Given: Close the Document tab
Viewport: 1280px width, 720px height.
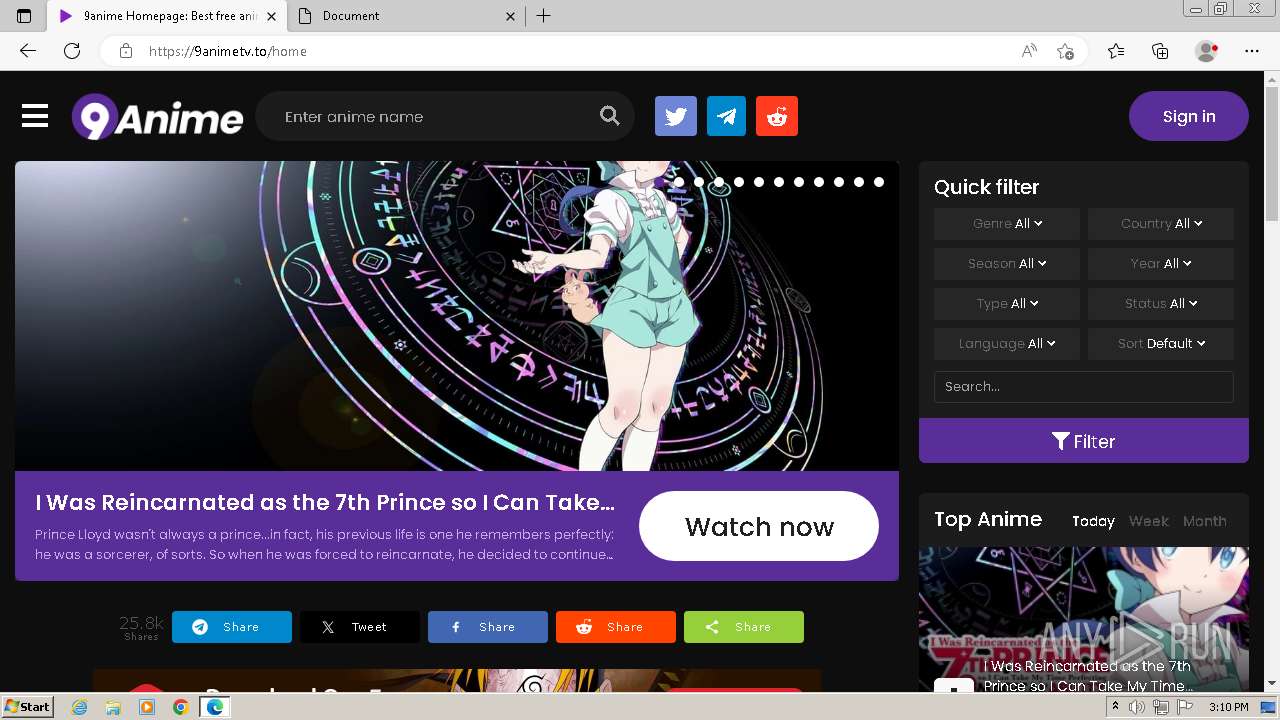Looking at the screenshot, I should pyautogui.click(x=510, y=16).
